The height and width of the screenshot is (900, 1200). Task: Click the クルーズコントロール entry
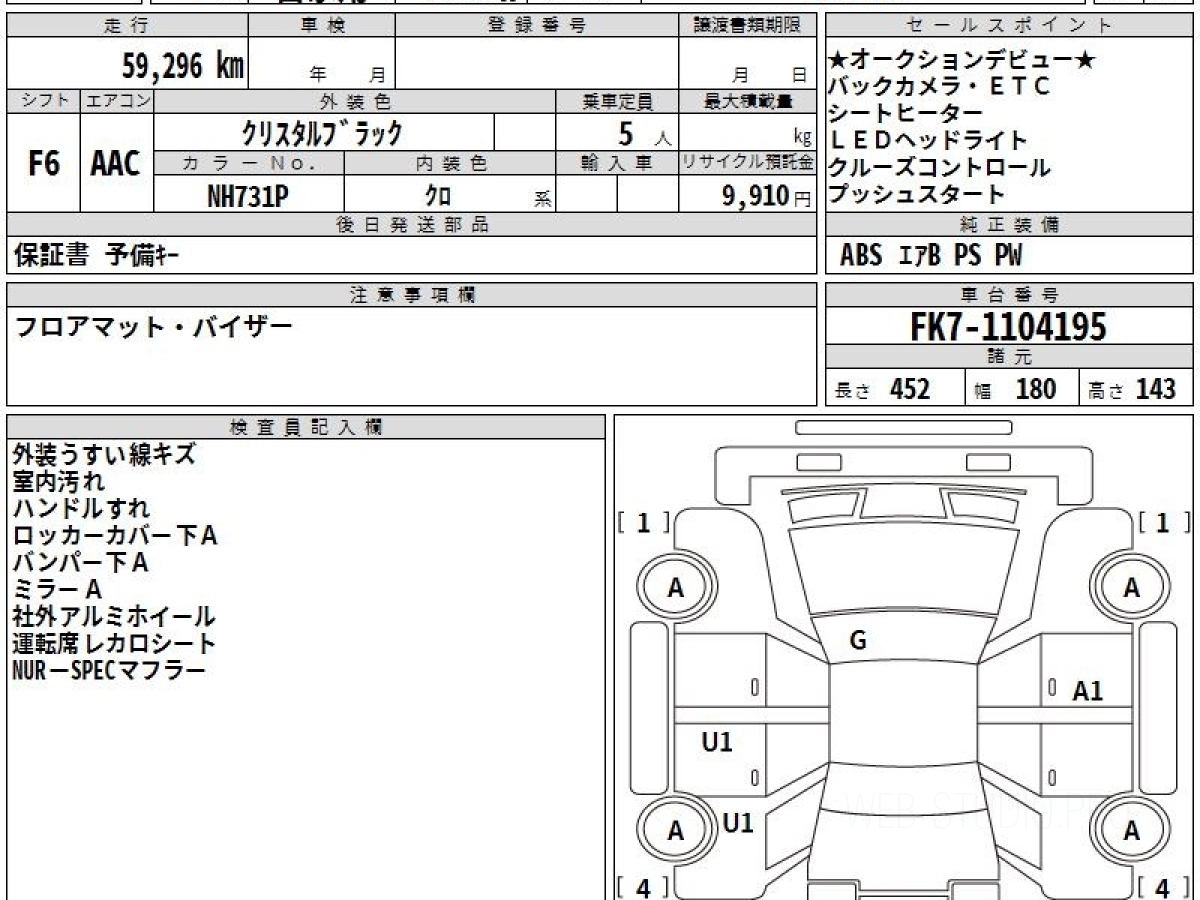point(940,168)
